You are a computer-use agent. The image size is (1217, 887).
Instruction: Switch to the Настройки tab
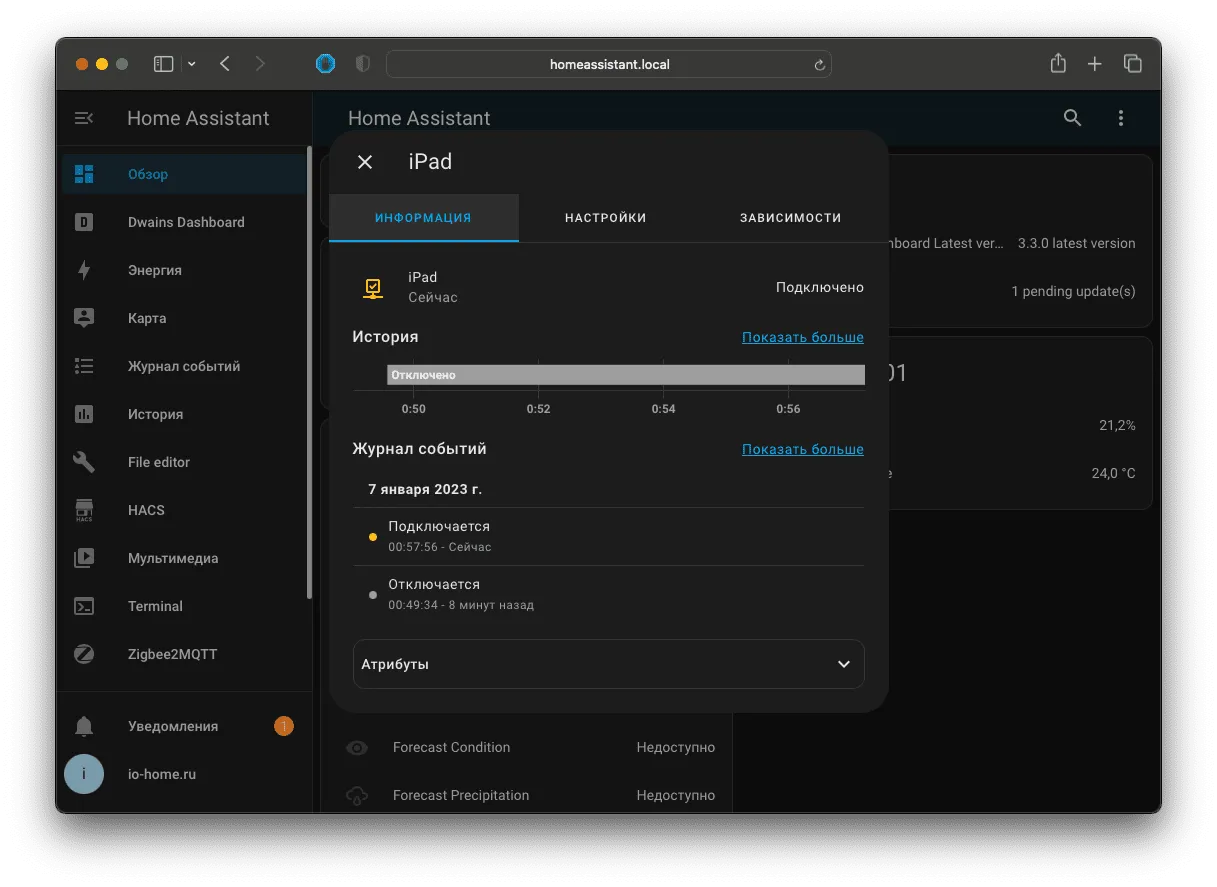tap(605, 217)
